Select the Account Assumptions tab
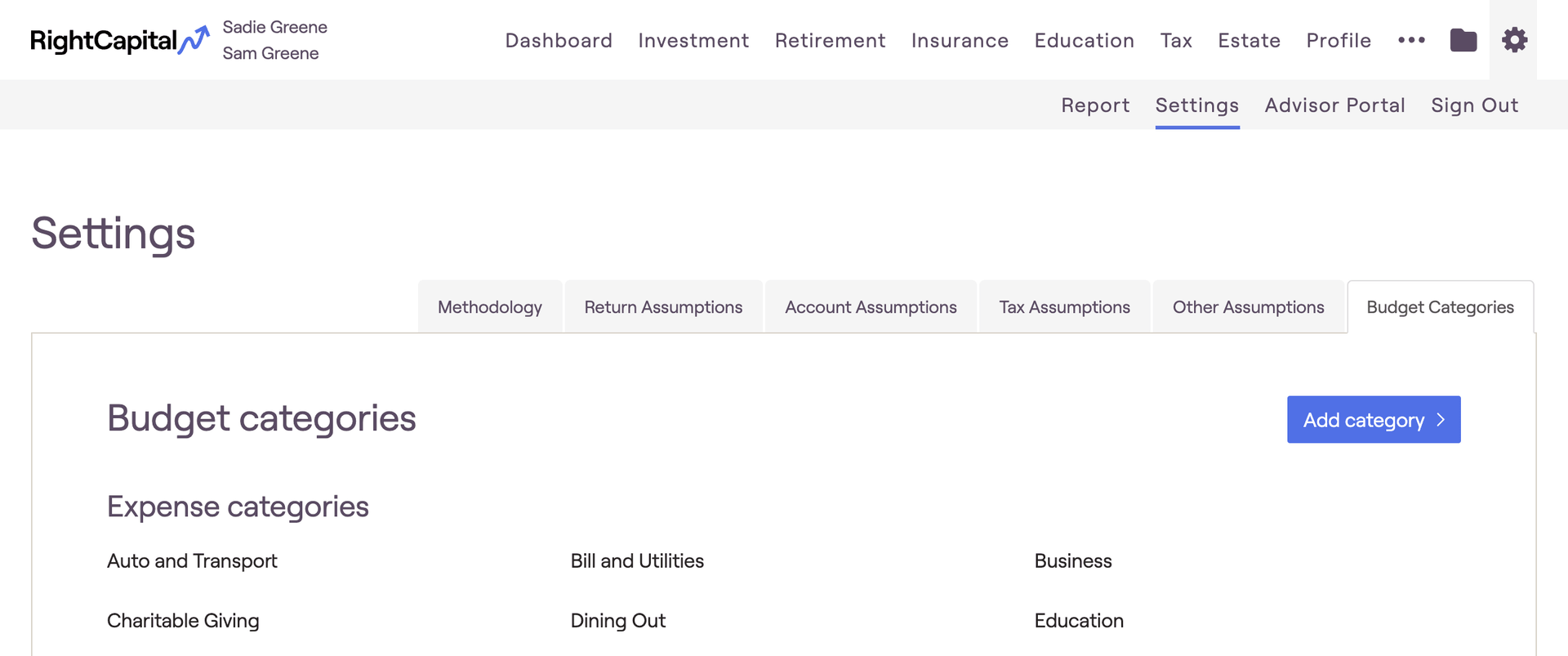1568x656 pixels. (x=871, y=307)
